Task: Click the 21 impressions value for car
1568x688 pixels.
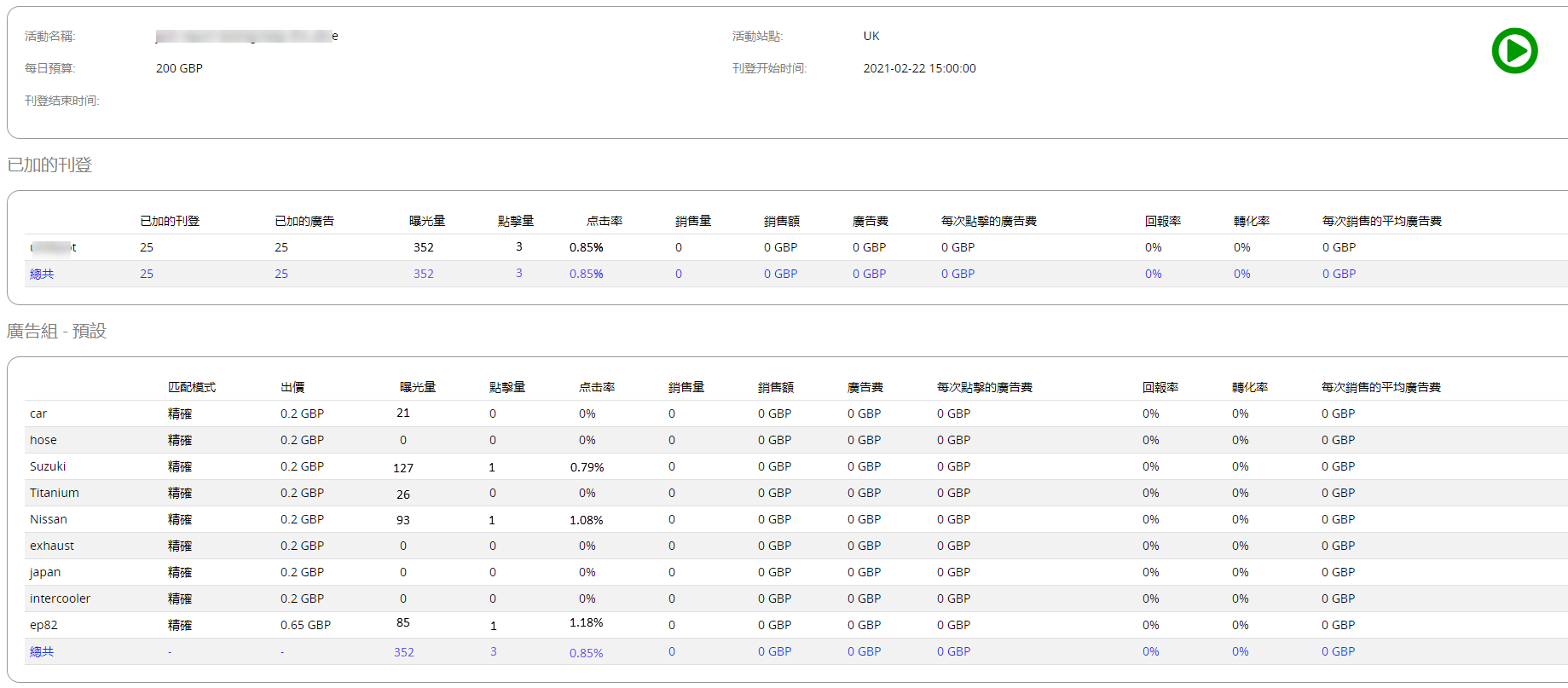Action: (x=403, y=413)
